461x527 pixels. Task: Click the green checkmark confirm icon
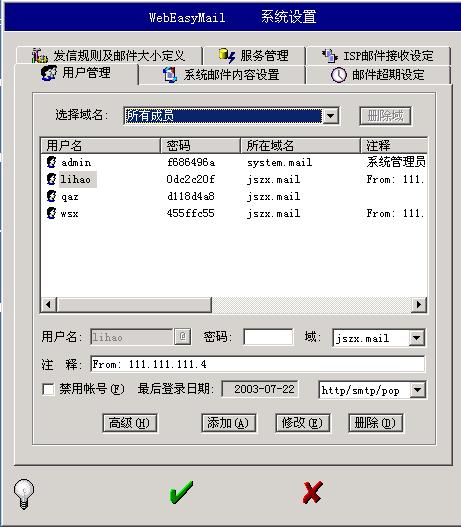click(181, 492)
